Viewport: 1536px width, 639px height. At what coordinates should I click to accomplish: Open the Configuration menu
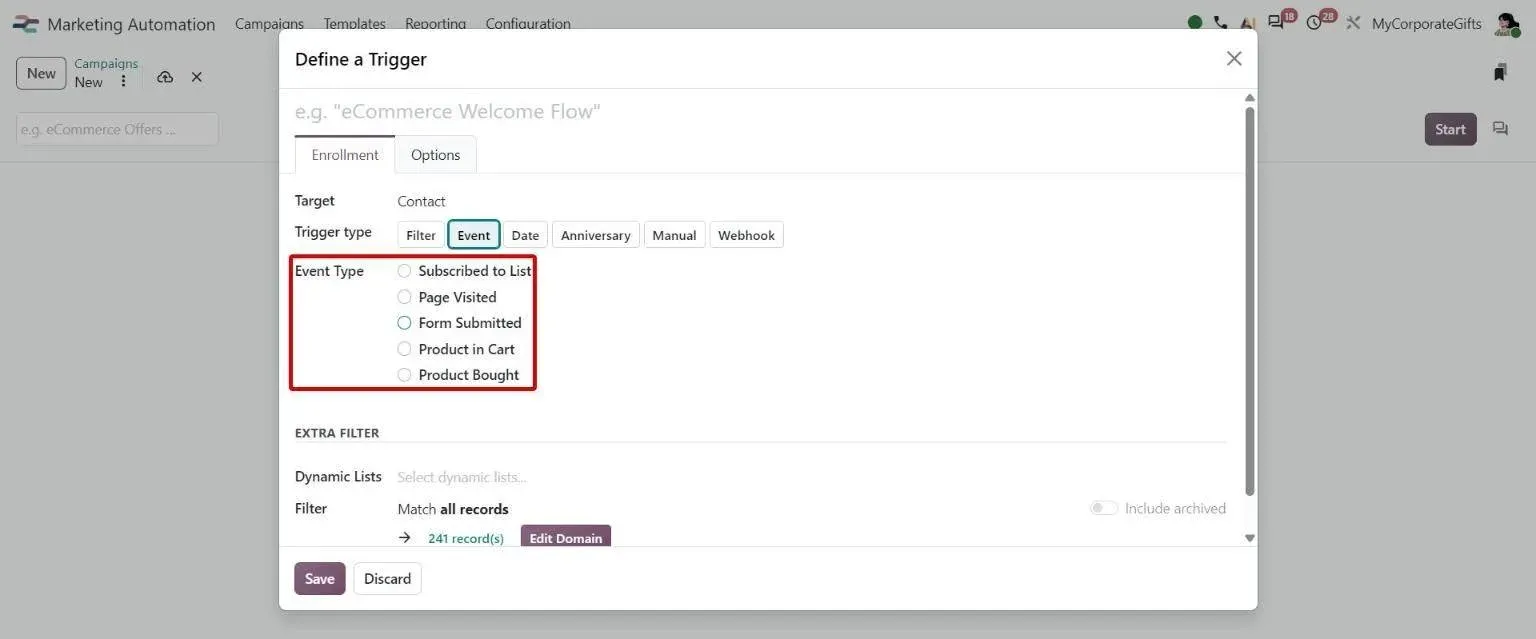coord(528,24)
